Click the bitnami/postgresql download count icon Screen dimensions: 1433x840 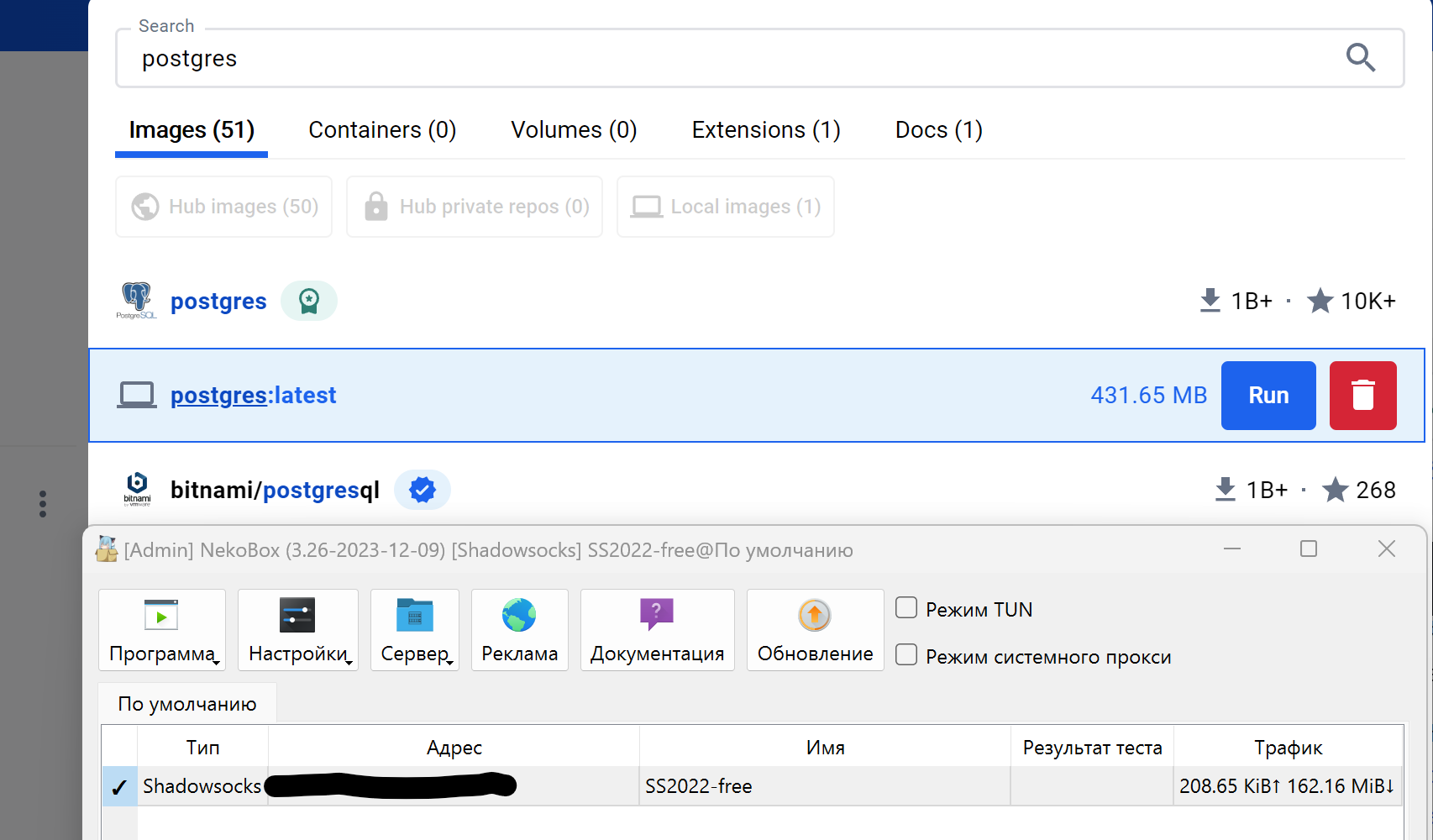tap(1226, 490)
